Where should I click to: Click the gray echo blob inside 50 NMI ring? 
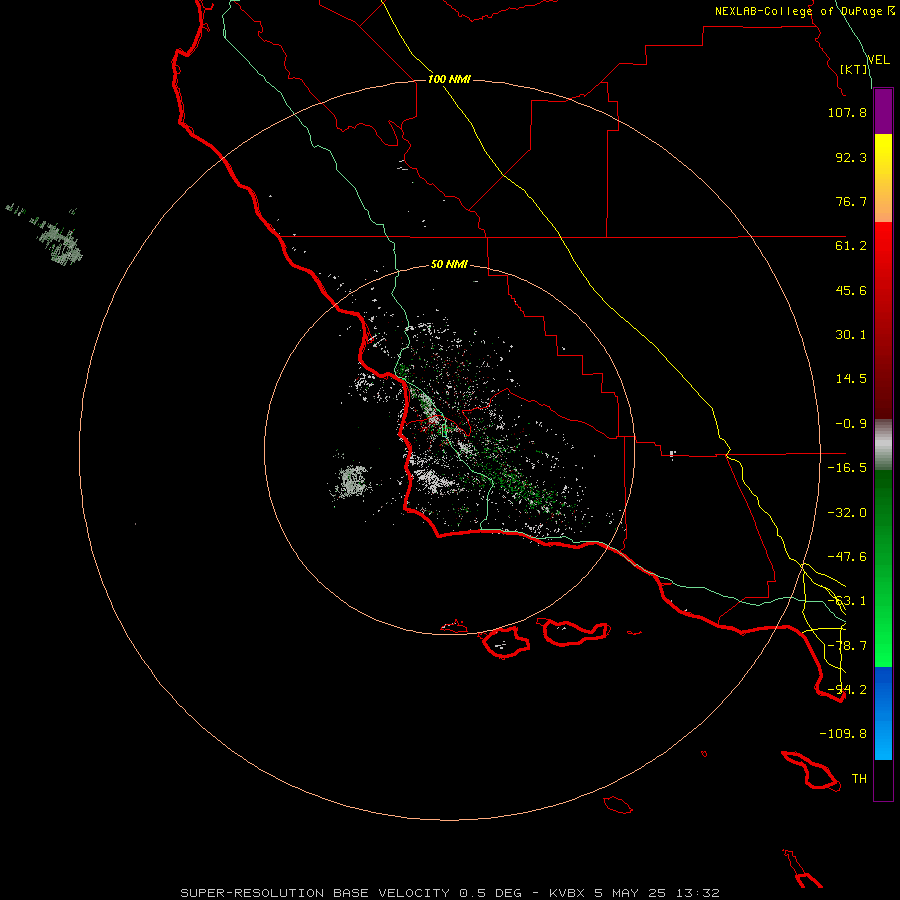(x=351, y=481)
